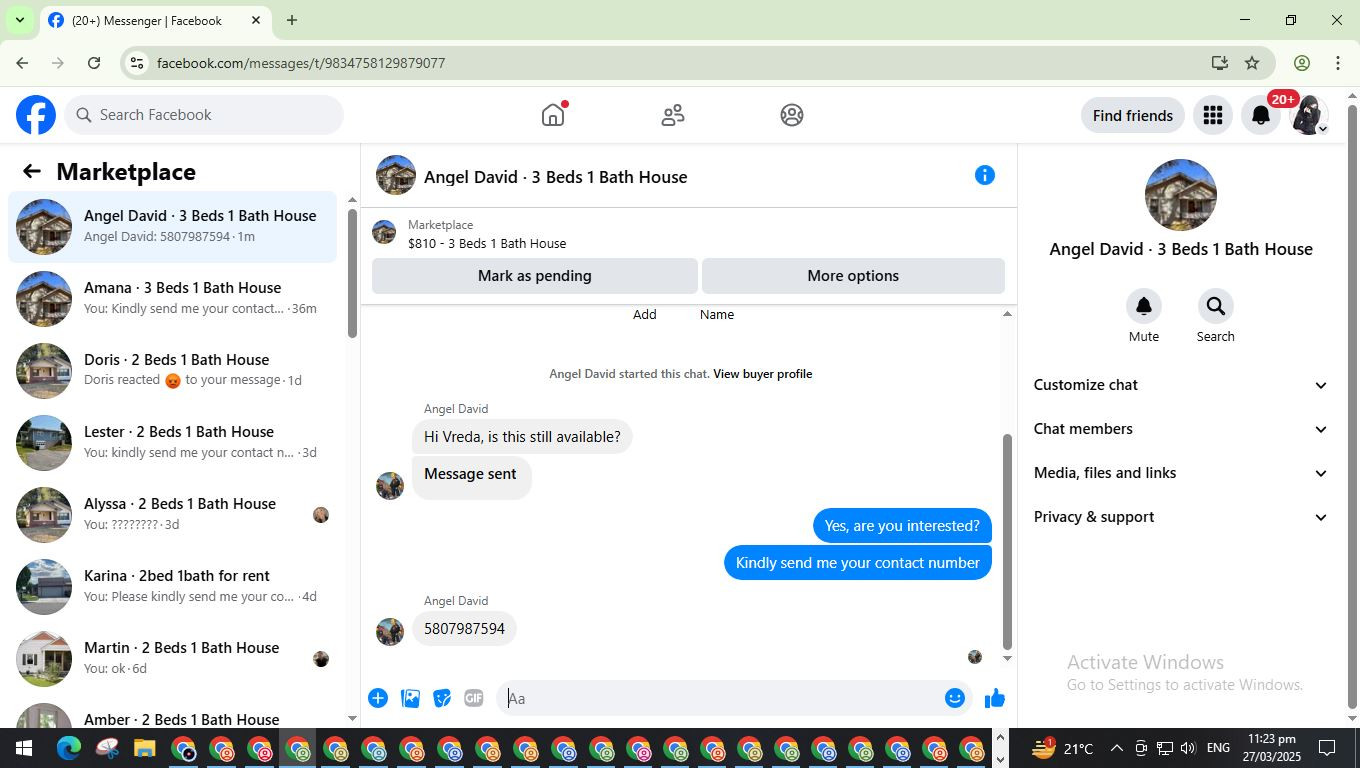Open the Lester 2 Beds 1 Bath conversation
Image resolution: width=1360 pixels, height=768 pixels.
tap(172, 443)
